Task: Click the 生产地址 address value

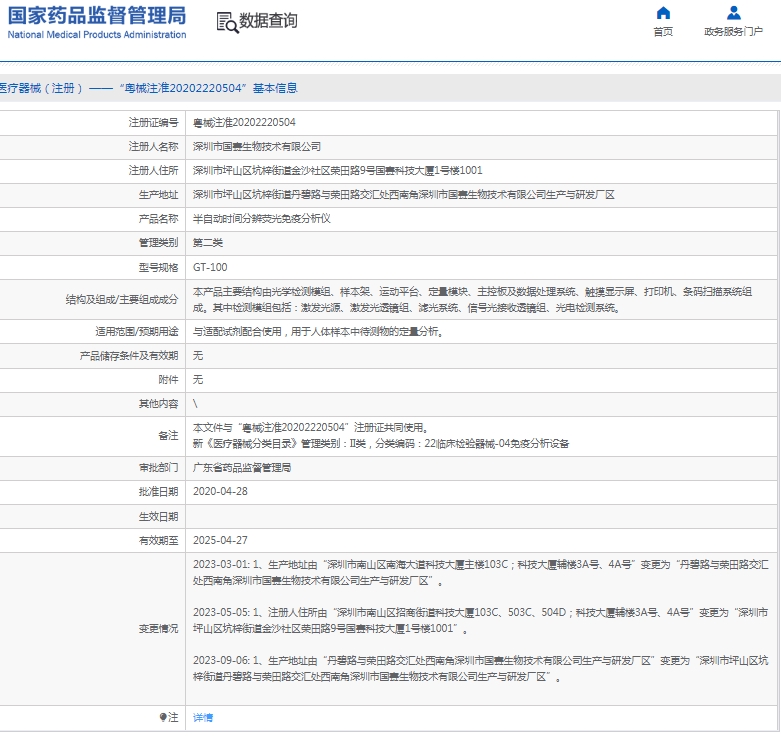Action: pyautogui.click(x=403, y=195)
